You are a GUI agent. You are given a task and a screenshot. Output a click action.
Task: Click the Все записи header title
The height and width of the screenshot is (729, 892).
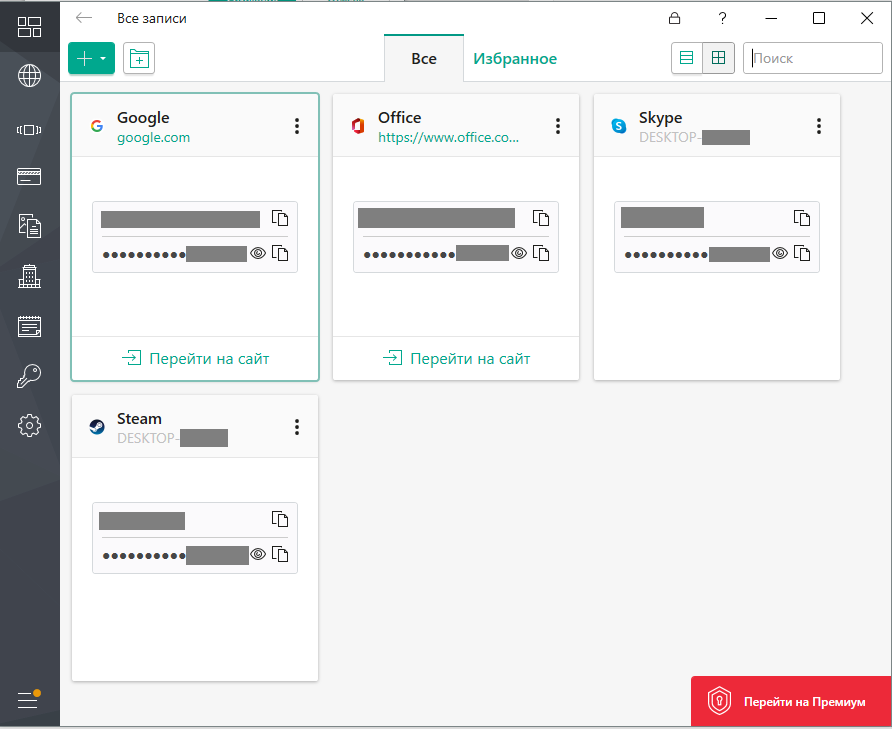(x=152, y=18)
